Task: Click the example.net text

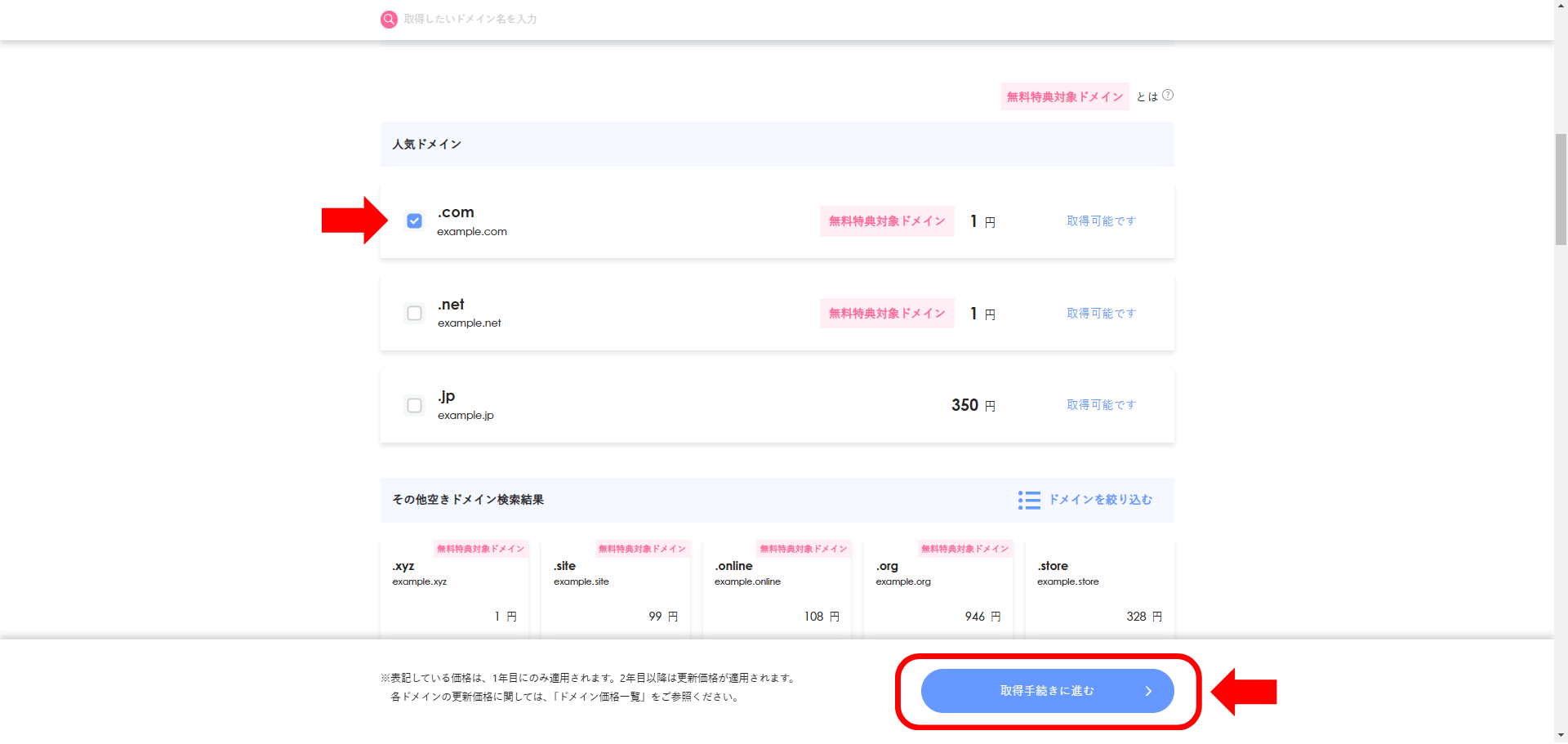Action: (x=470, y=323)
